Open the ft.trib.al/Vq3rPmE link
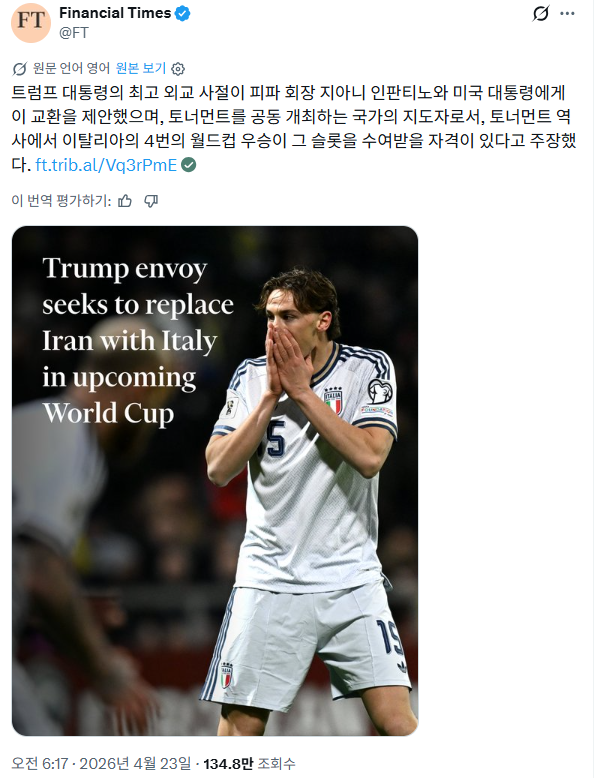This screenshot has height=778, width=594. [106, 165]
